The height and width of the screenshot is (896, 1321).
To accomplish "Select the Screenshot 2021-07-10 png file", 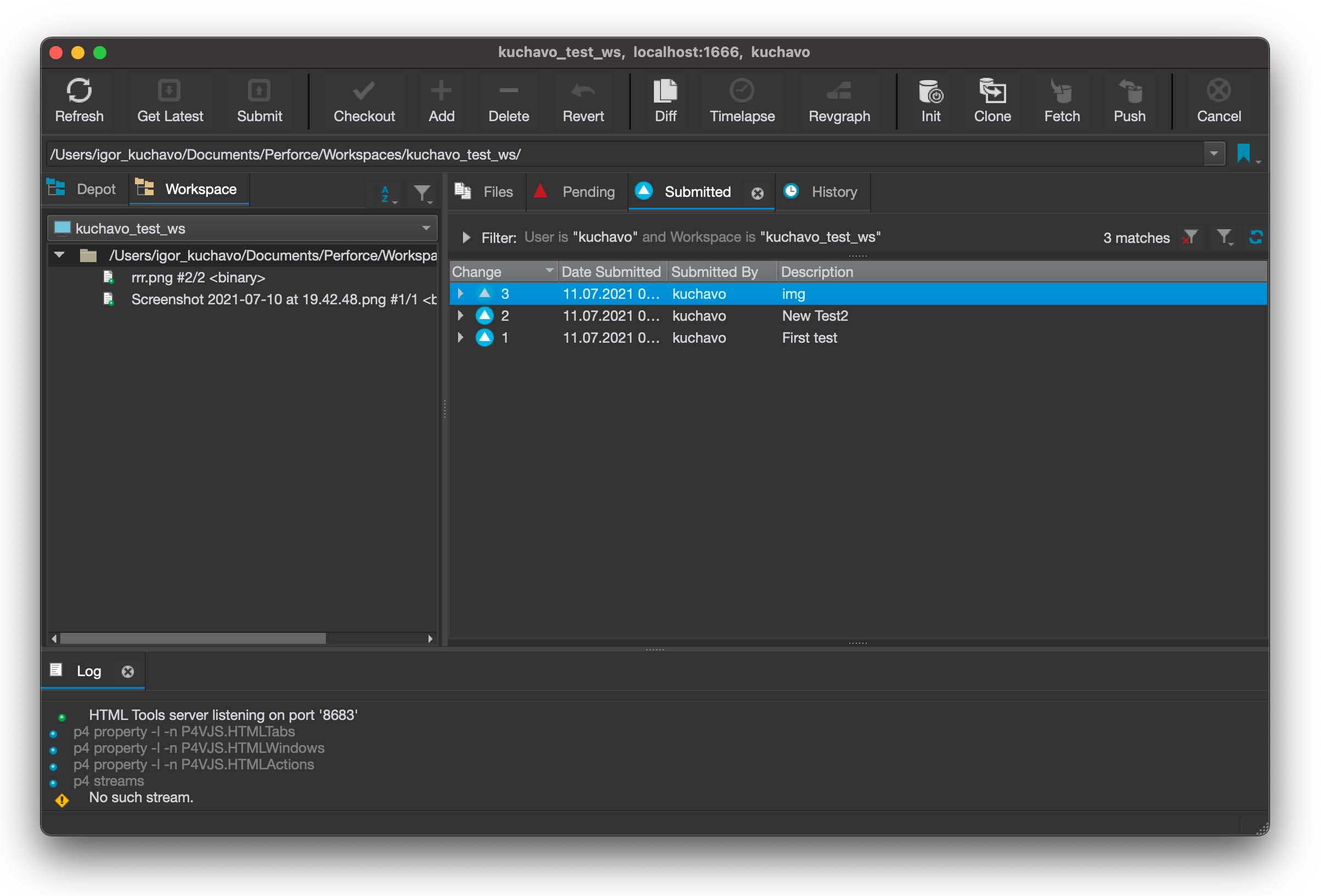I will click(x=284, y=299).
